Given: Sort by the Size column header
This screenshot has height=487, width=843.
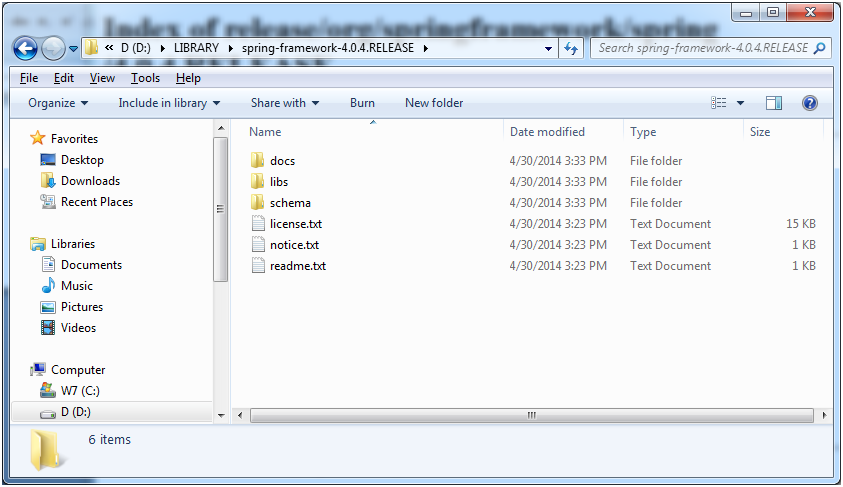Looking at the screenshot, I should pos(760,132).
